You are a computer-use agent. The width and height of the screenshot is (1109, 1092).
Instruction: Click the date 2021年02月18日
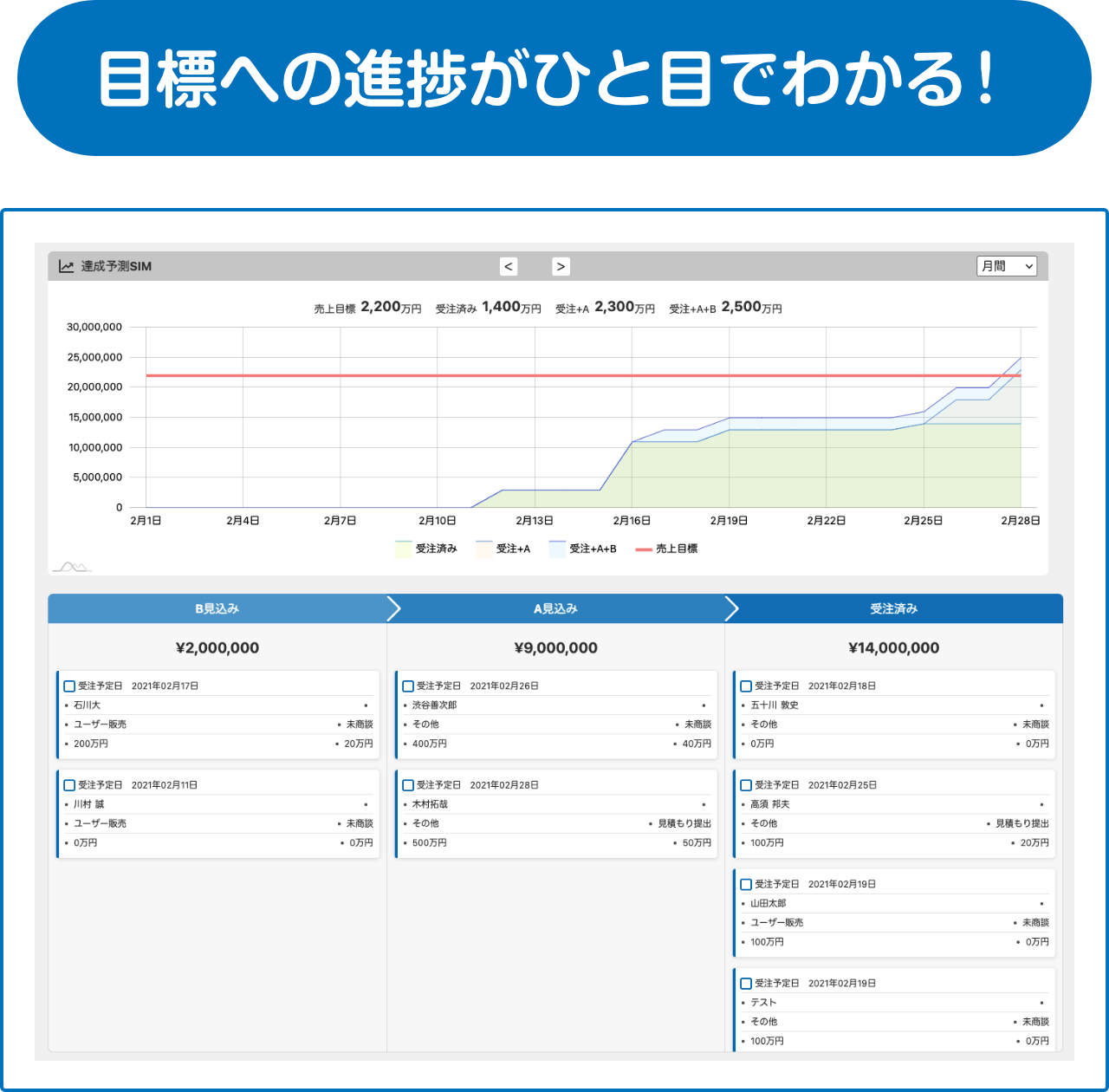click(x=842, y=686)
